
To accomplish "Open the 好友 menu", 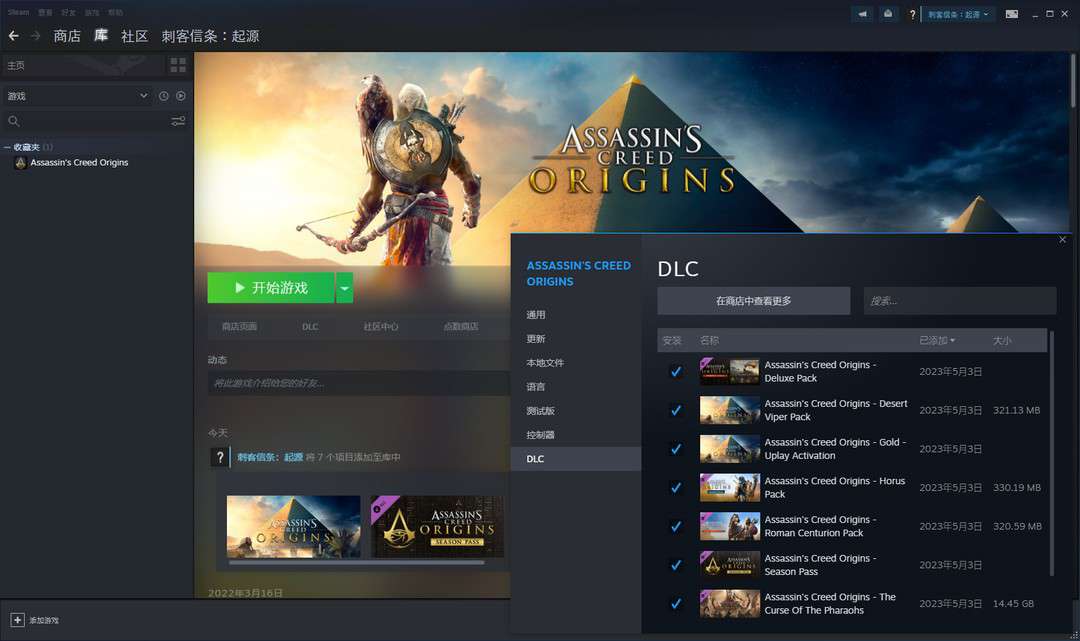I will click(68, 12).
